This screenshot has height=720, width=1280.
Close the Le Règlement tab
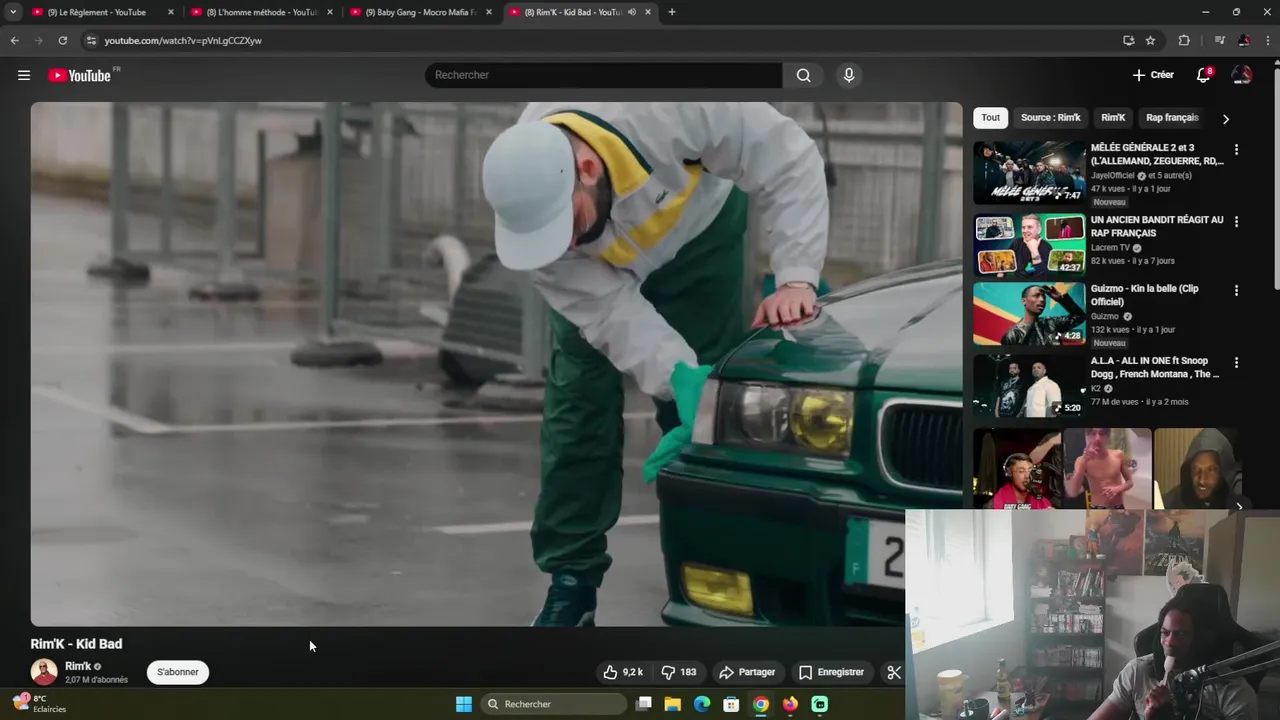click(170, 12)
